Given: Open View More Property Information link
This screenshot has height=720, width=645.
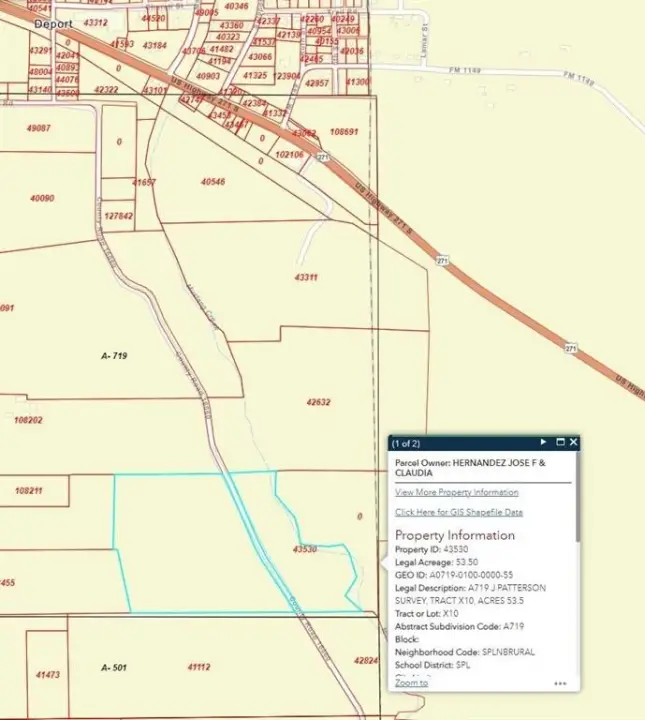Looking at the screenshot, I should (x=456, y=492).
